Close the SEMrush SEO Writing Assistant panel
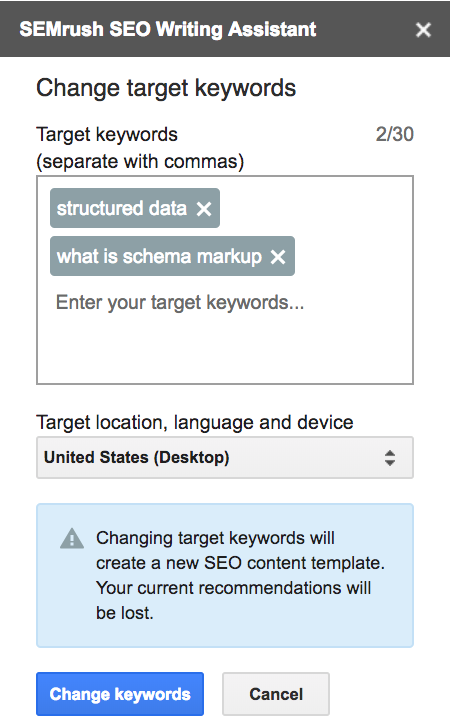450x724 pixels. (423, 30)
